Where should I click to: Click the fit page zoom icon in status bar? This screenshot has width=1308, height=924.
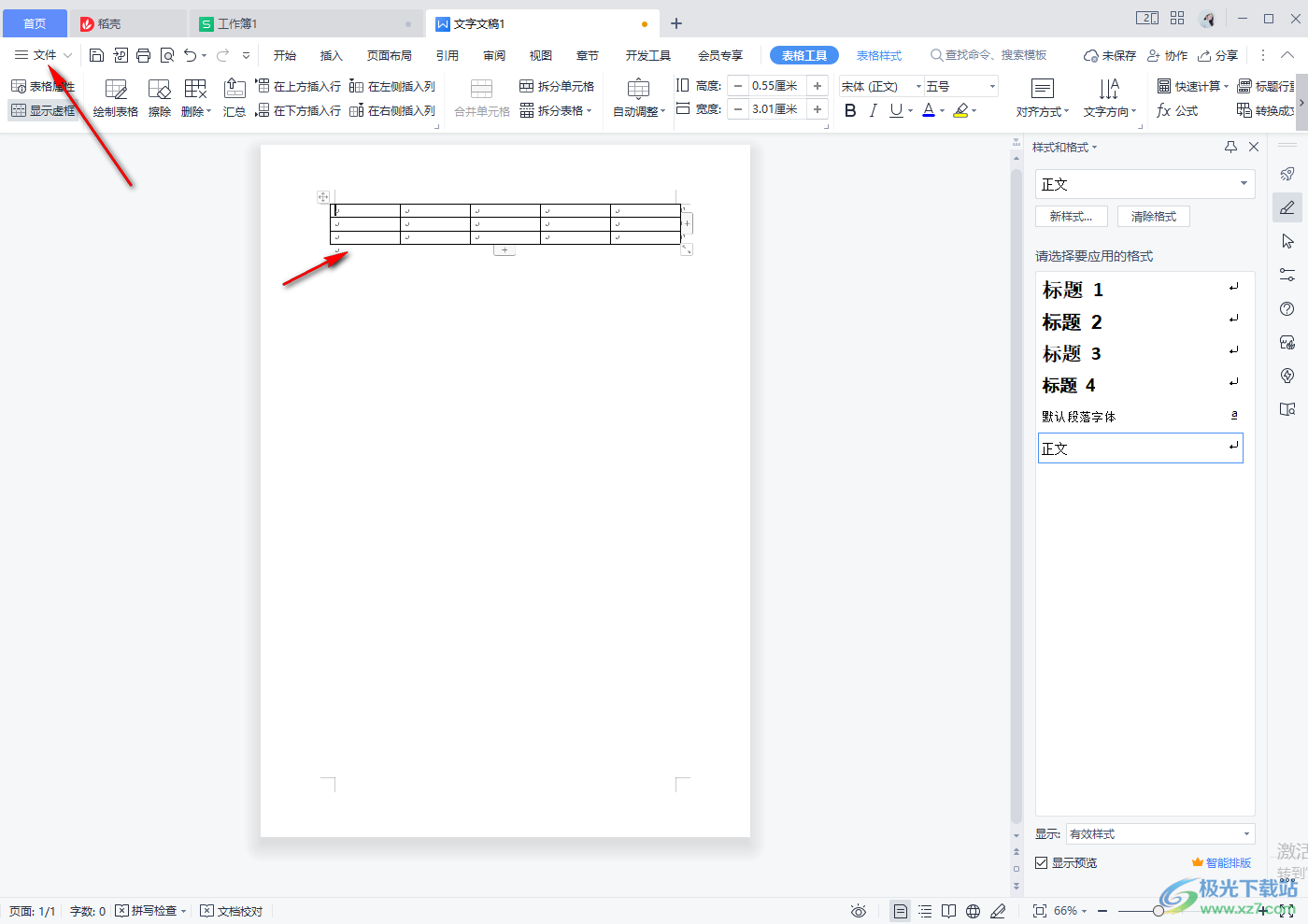[1039, 911]
